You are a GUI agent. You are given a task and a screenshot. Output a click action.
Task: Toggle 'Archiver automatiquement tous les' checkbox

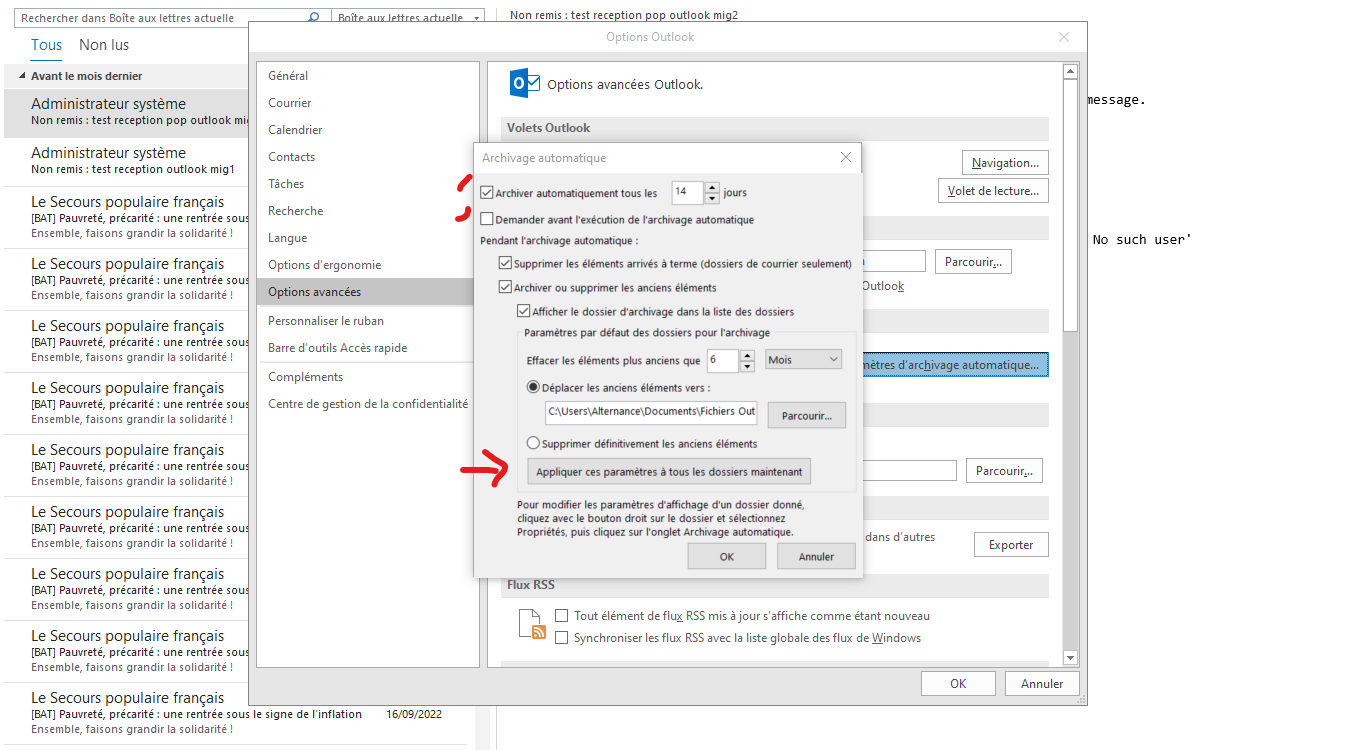tap(487, 193)
